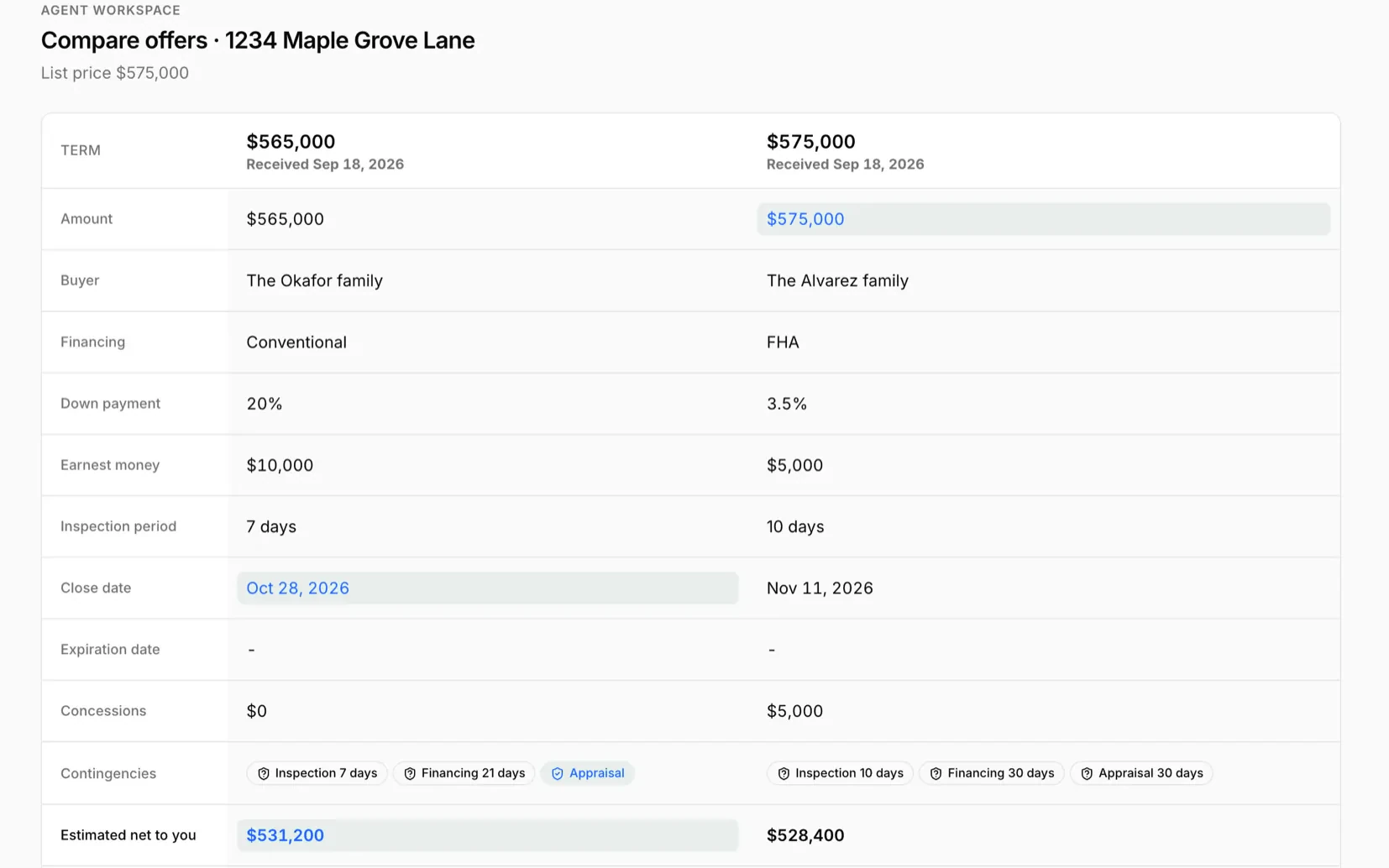The width and height of the screenshot is (1389, 868).
Task: Click The Alvarez family buyer cell
Action: point(837,281)
